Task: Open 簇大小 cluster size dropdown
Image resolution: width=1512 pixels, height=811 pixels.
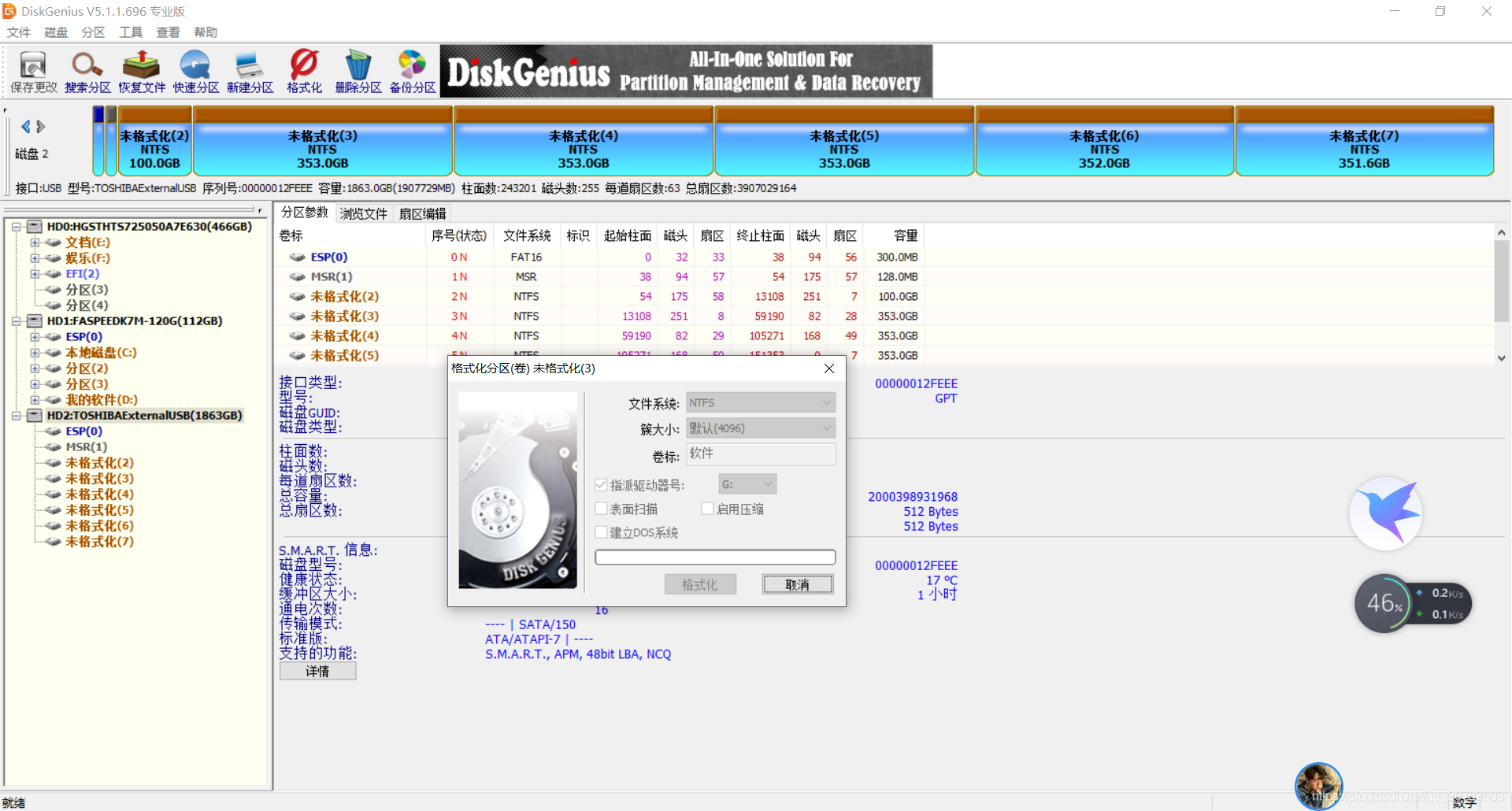Action: pos(761,428)
